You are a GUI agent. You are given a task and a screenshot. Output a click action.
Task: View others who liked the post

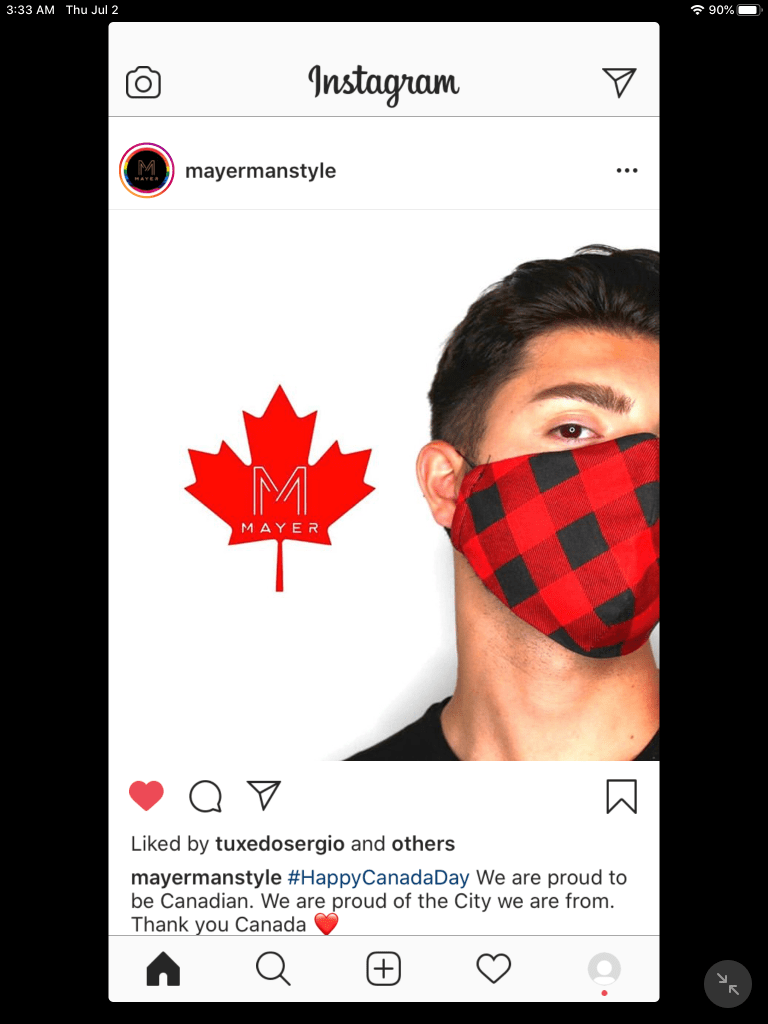[x=423, y=844]
